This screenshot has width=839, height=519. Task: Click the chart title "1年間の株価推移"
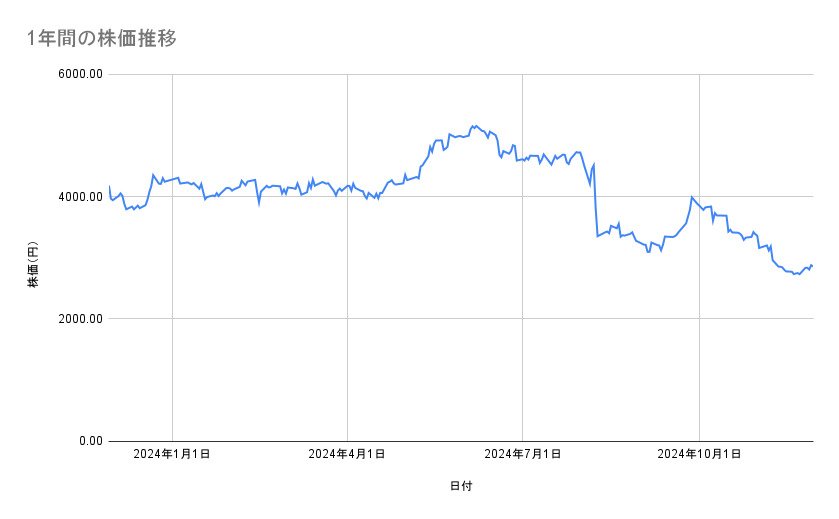[x=103, y=39]
